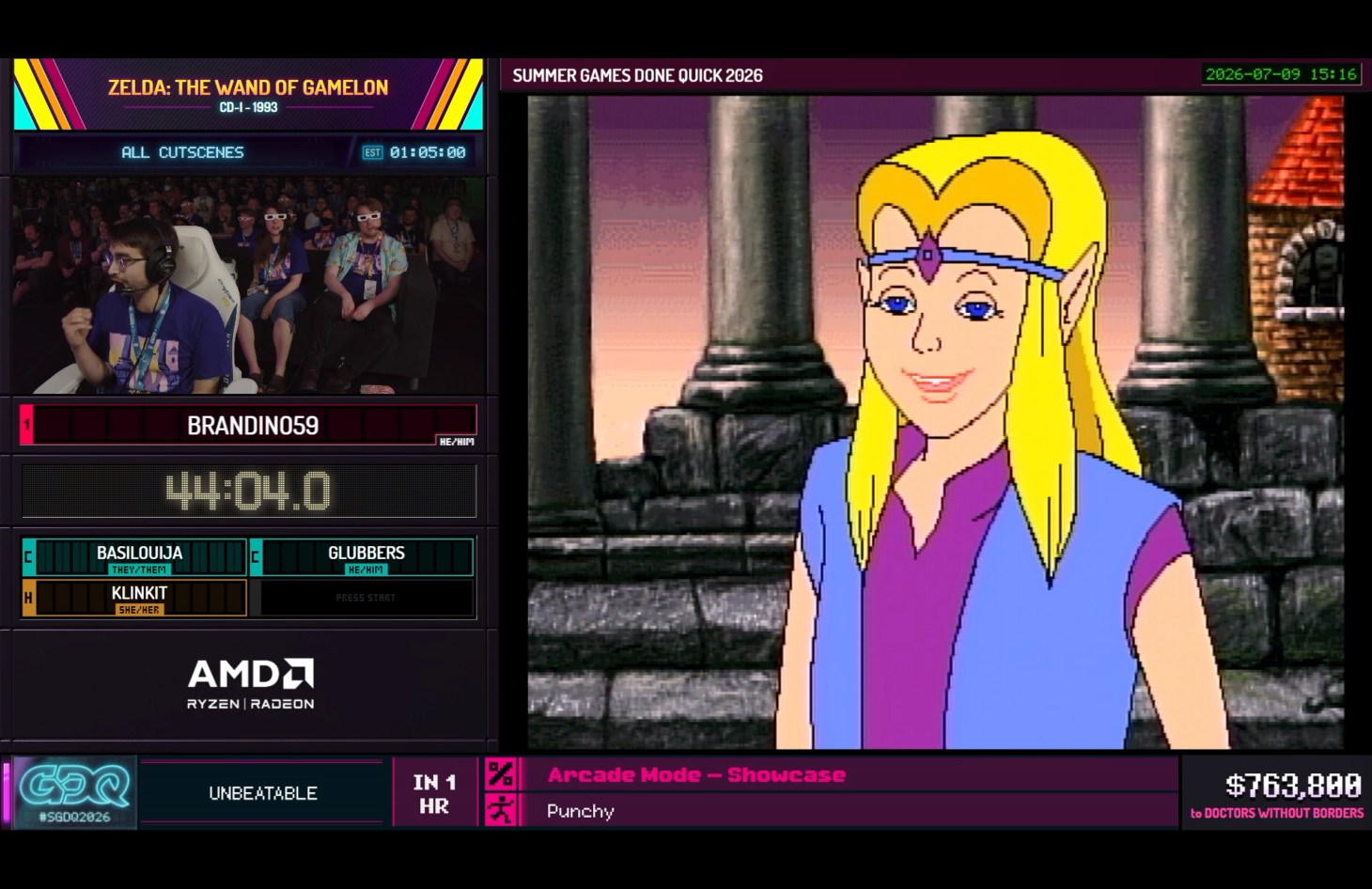Click the runner webcam feed
Image resolution: width=1372 pixels, height=889 pixels.
[x=249, y=286]
